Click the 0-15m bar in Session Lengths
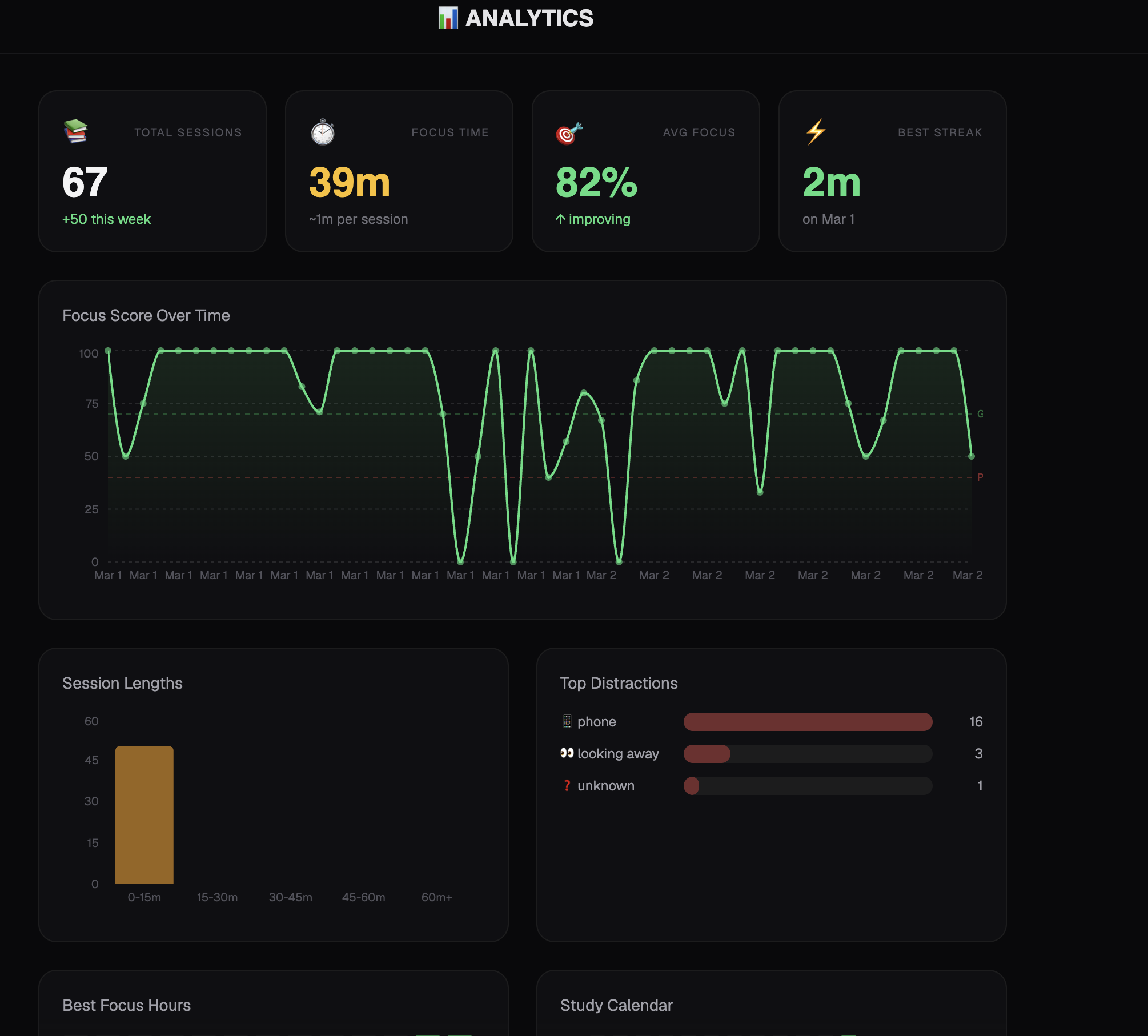1148x1036 pixels. (x=144, y=814)
